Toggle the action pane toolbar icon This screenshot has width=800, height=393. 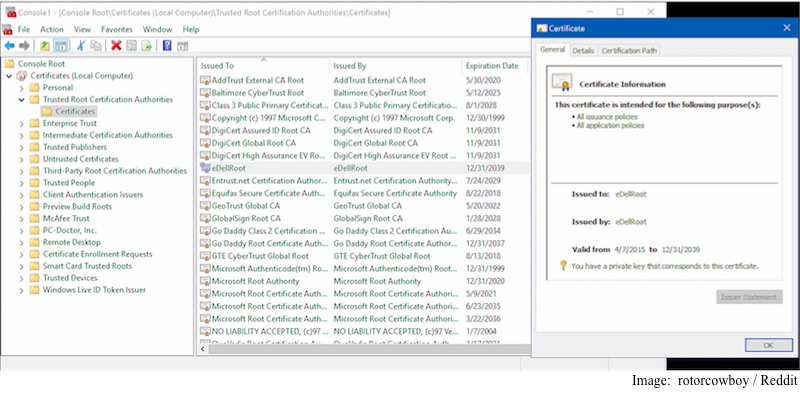(x=182, y=46)
